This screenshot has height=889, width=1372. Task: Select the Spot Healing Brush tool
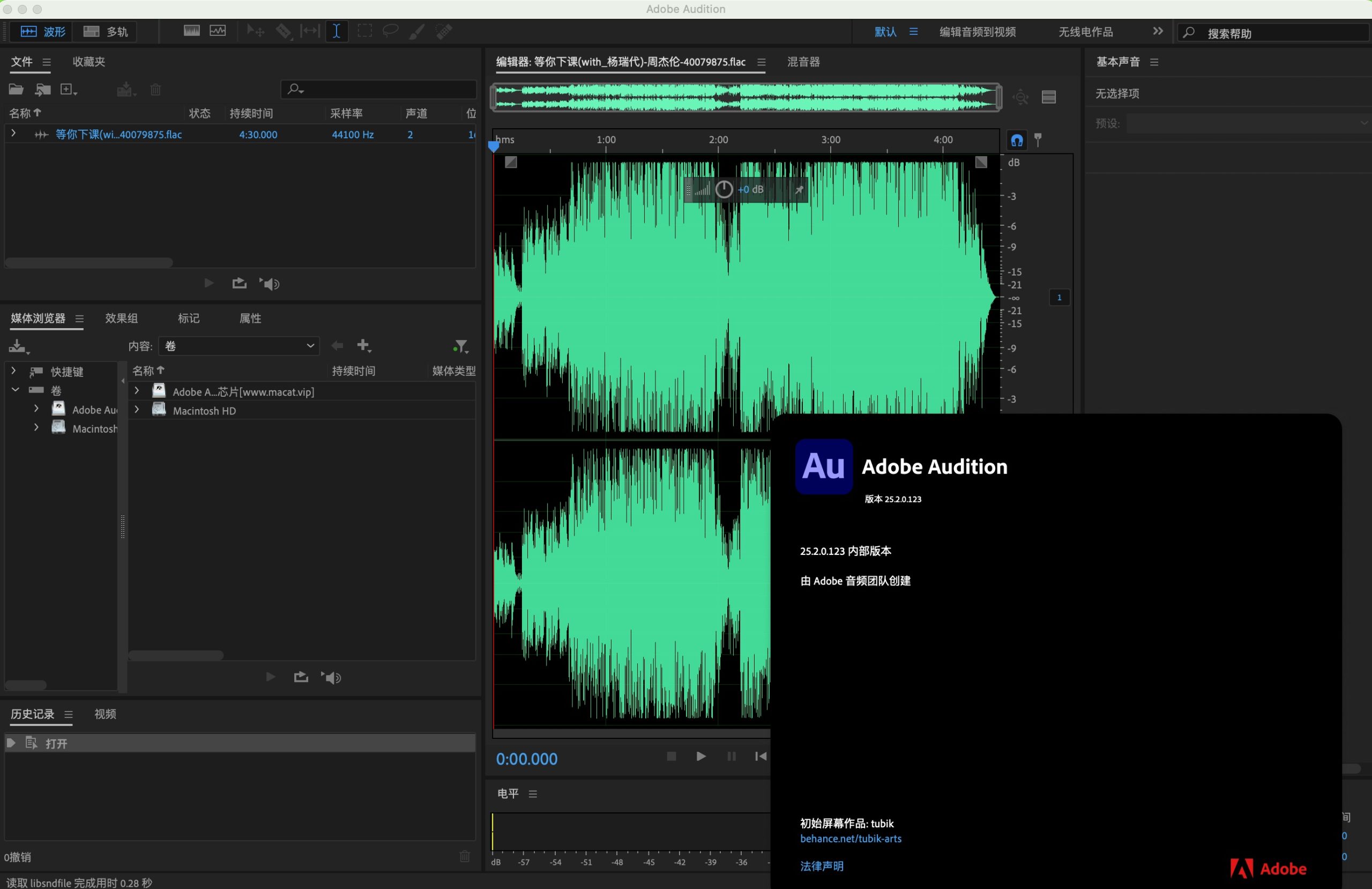(x=444, y=31)
